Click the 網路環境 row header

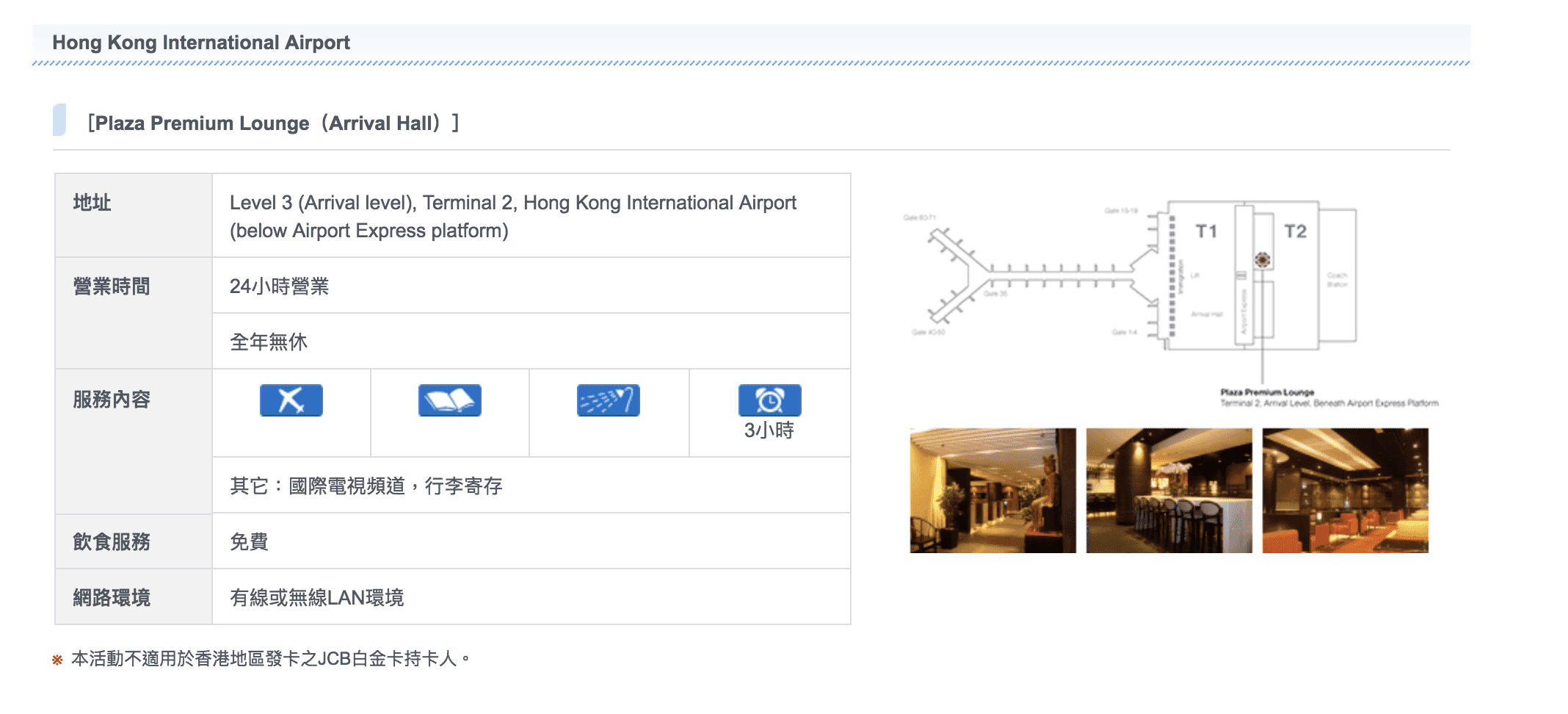134,597
